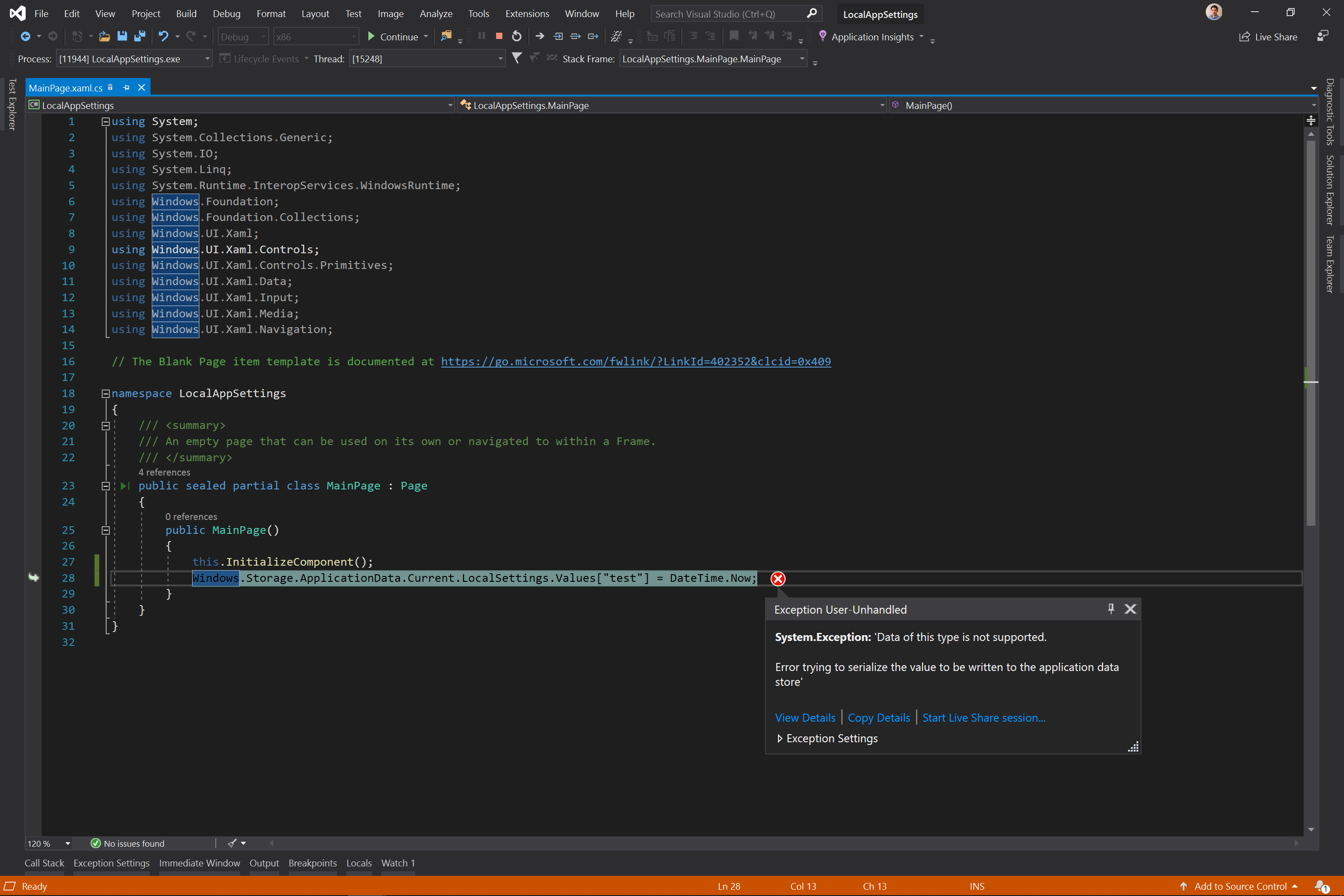The height and width of the screenshot is (896, 1344).
Task: Open the Debug menu
Action: [x=226, y=13]
